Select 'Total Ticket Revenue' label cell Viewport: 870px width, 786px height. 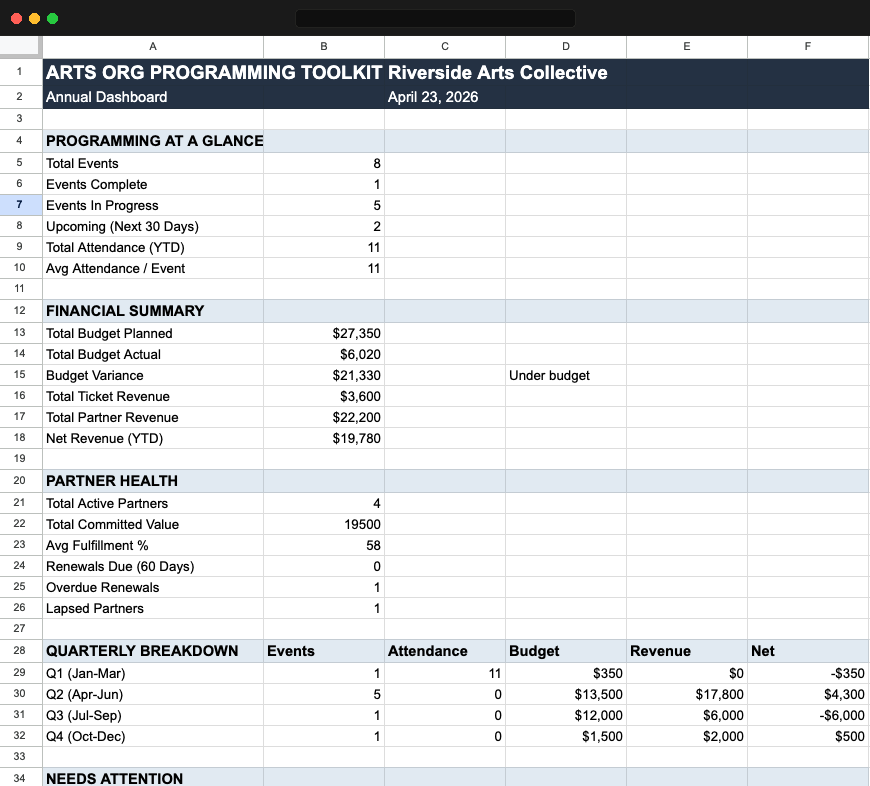click(x=153, y=396)
